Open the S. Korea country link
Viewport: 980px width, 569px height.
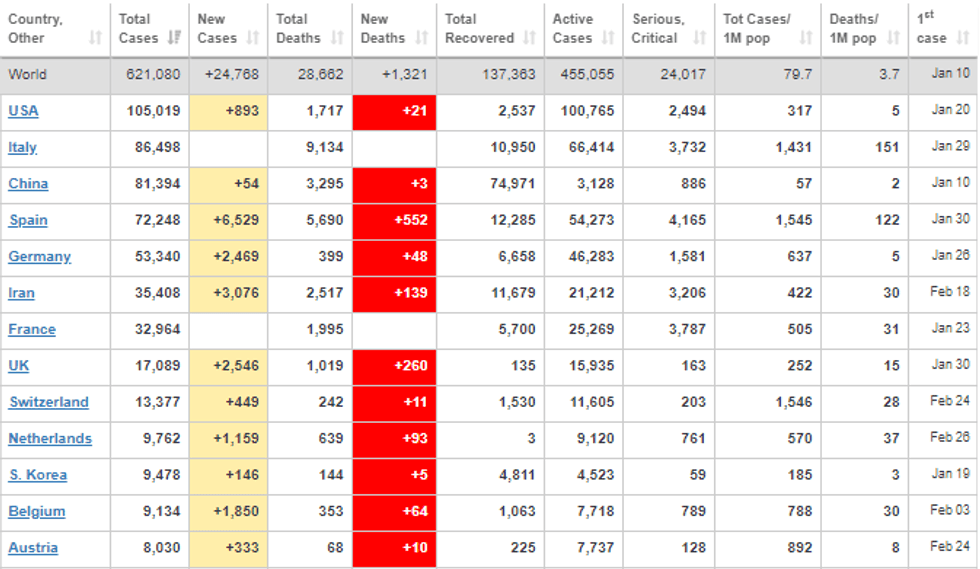[36, 475]
